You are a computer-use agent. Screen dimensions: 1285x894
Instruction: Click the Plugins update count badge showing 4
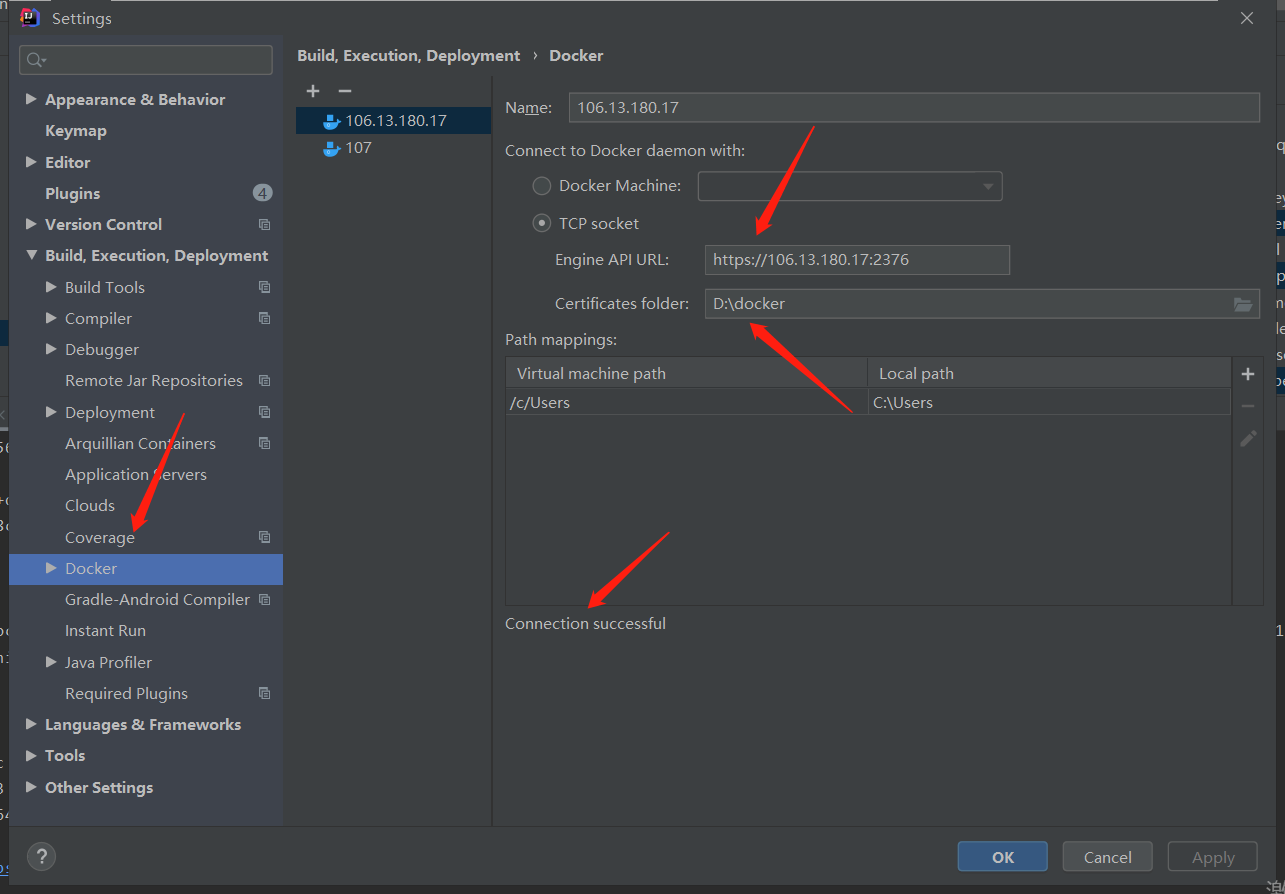[x=262, y=193]
